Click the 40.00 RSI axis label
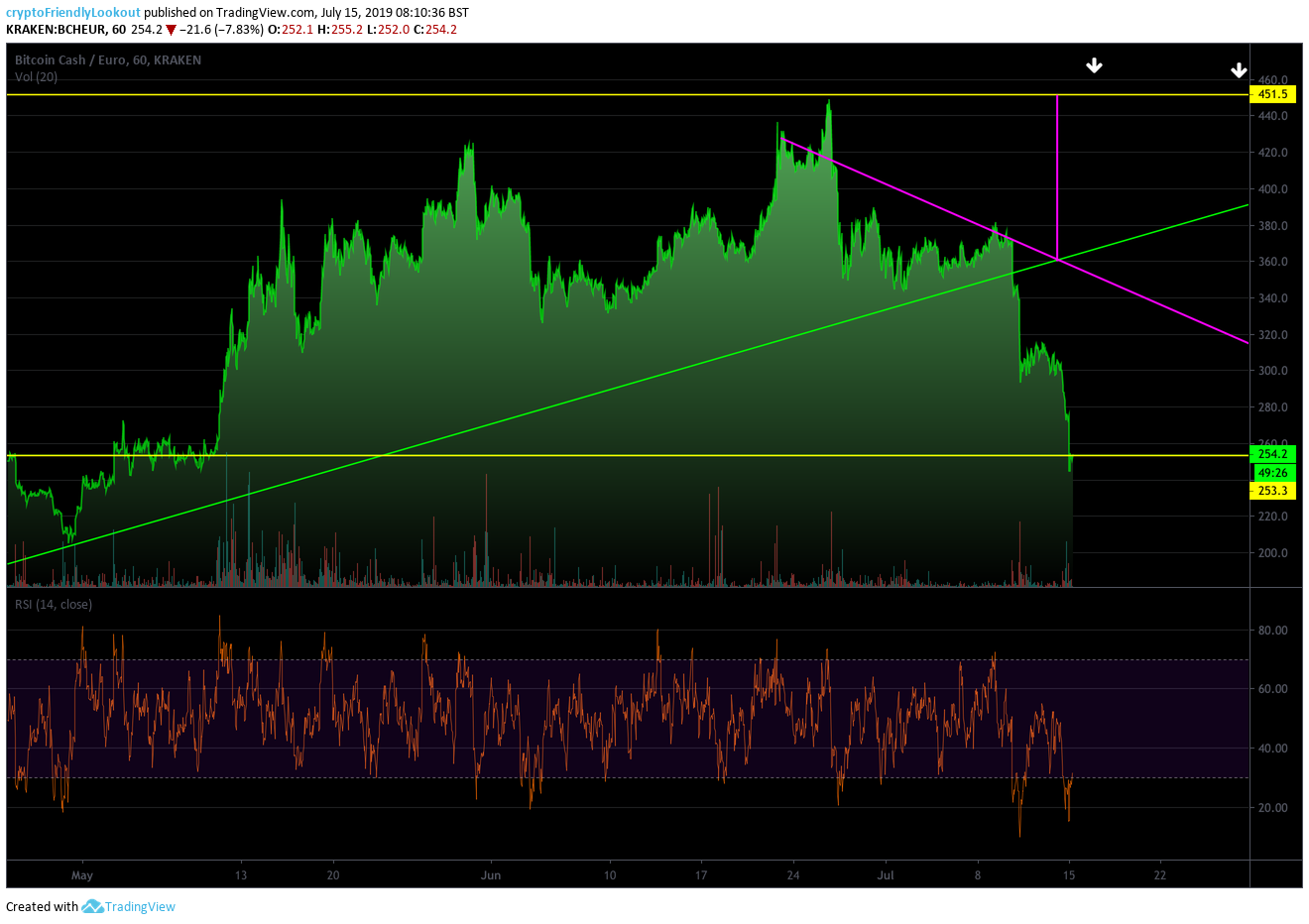This screenshot has height=924, width=1309. (1273, 749)
